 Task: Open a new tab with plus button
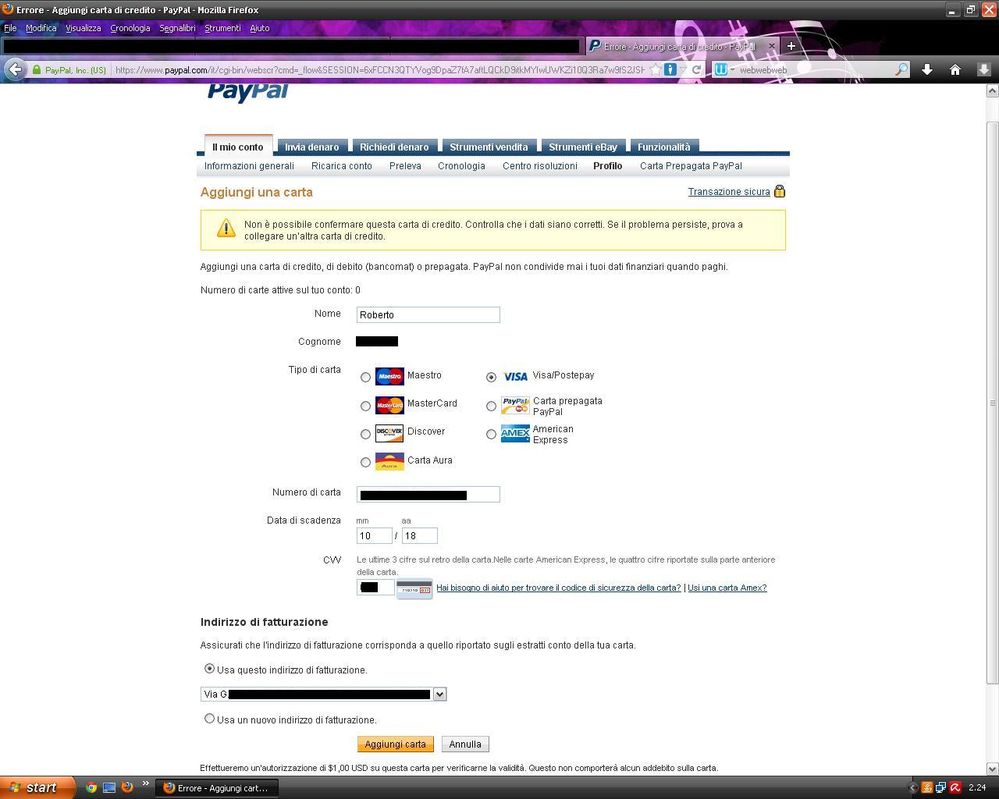[x=791, y=46]
